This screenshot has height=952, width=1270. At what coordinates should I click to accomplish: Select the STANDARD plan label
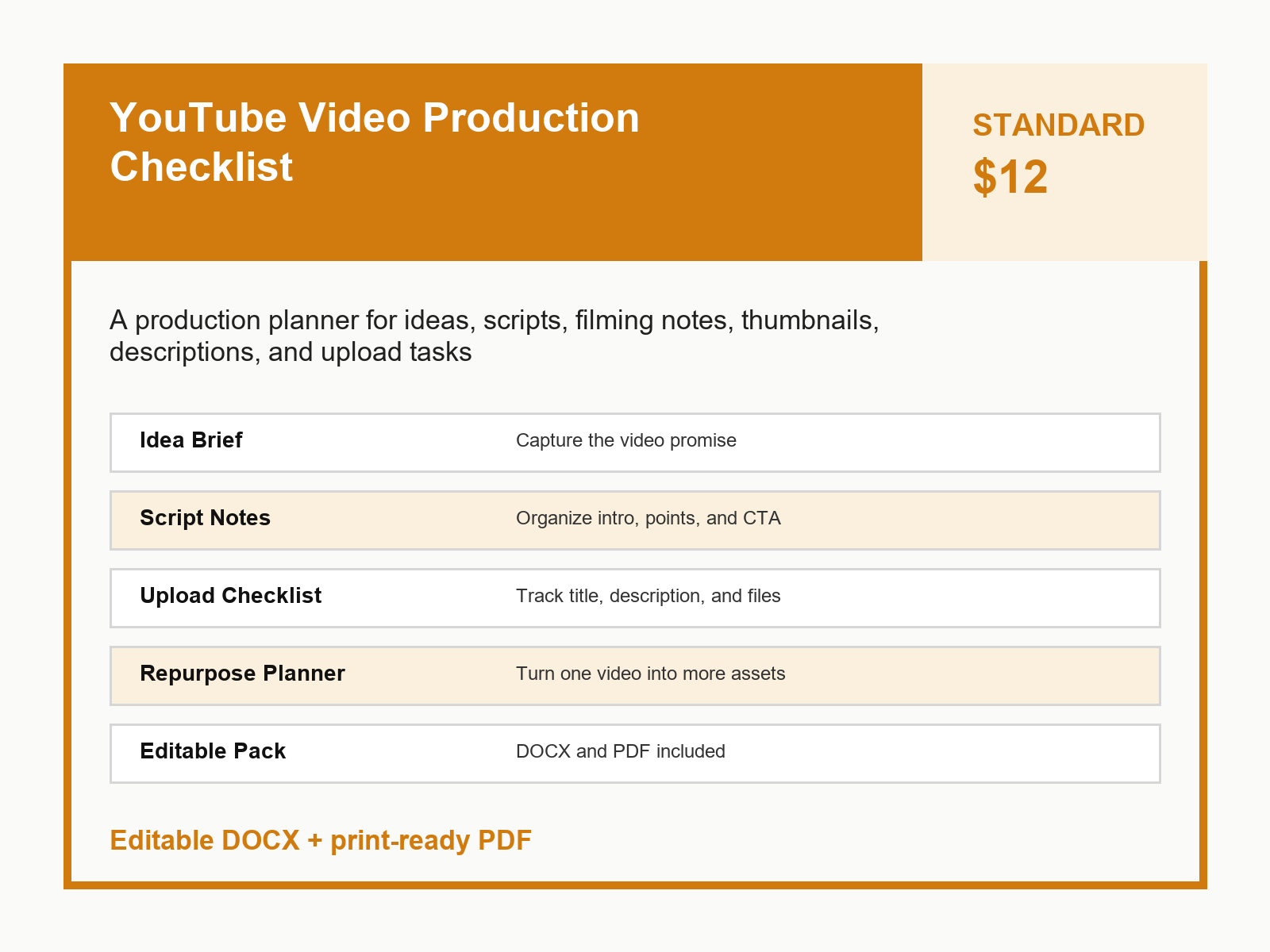coord(1058,125)
